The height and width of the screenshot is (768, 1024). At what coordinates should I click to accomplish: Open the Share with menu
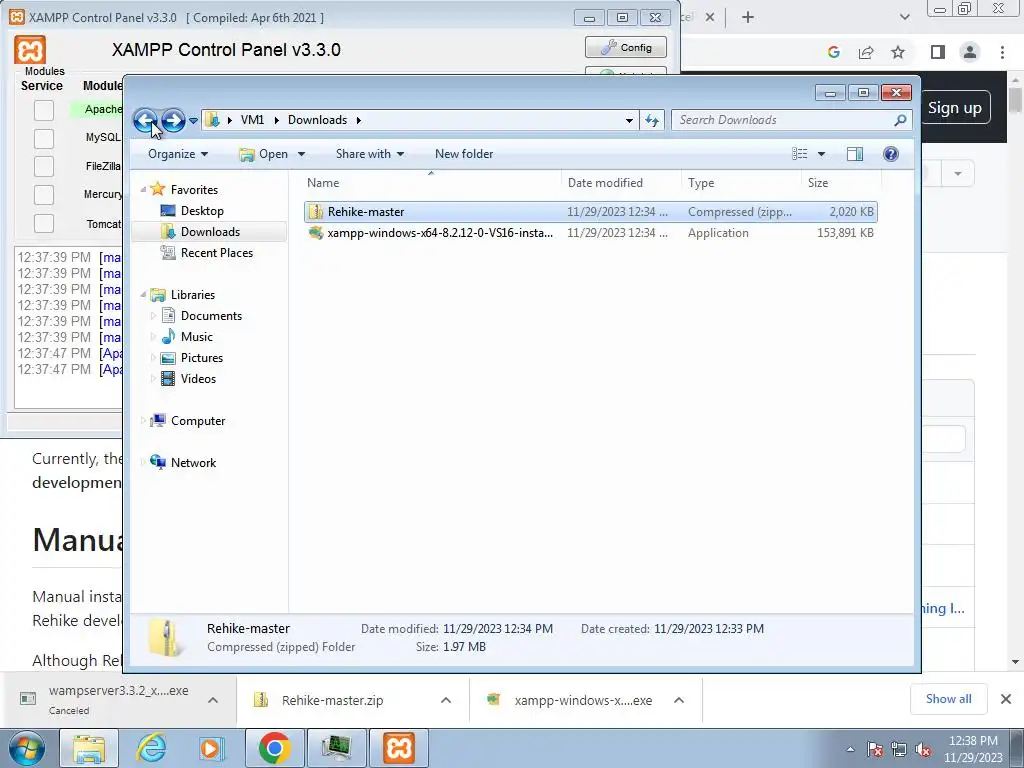pos(370,154)
